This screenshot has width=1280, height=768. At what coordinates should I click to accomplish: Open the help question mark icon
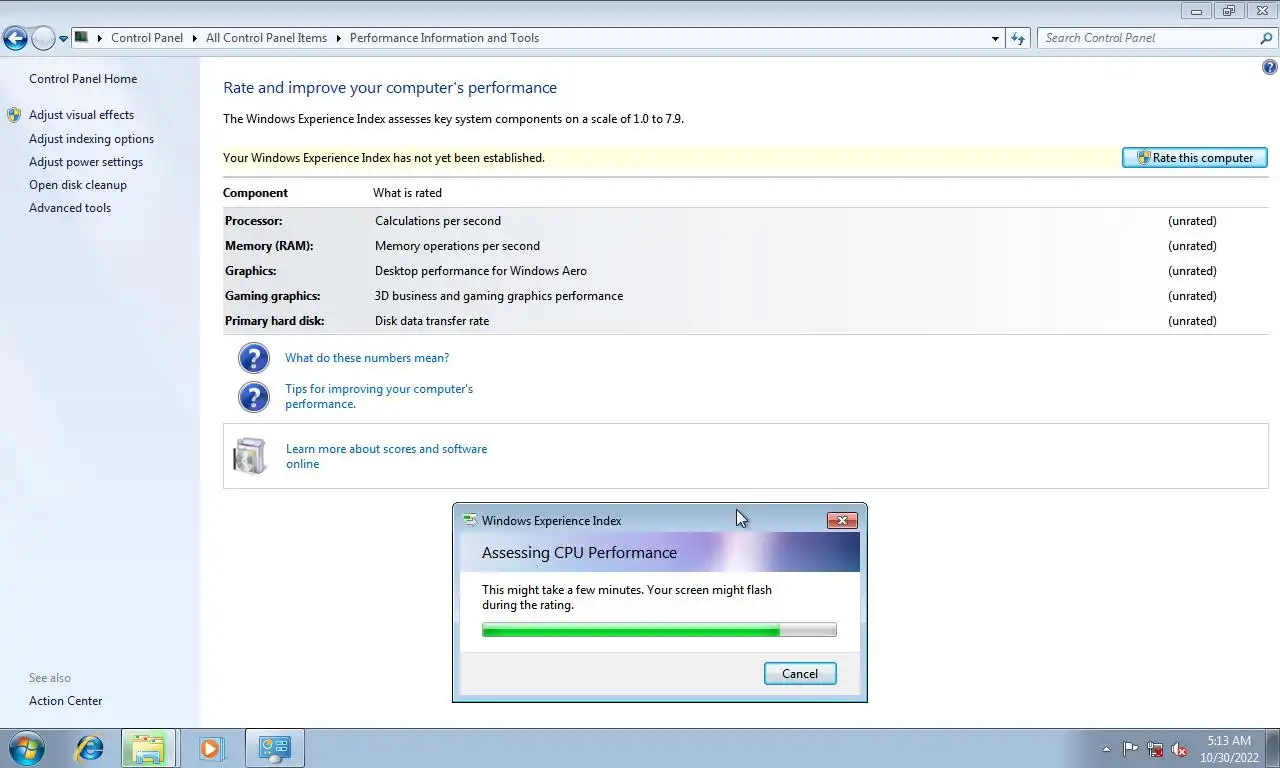[1270, 68]
